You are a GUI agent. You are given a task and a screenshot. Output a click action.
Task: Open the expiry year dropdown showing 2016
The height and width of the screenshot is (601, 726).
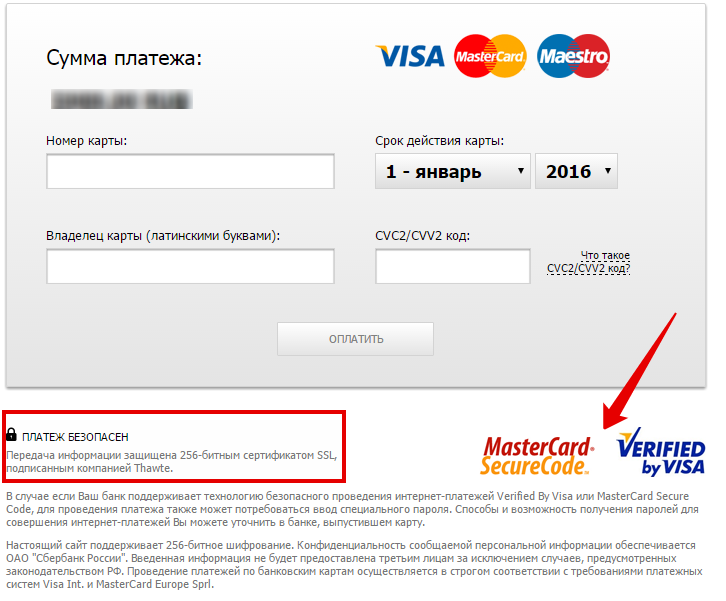coord(576,171)
